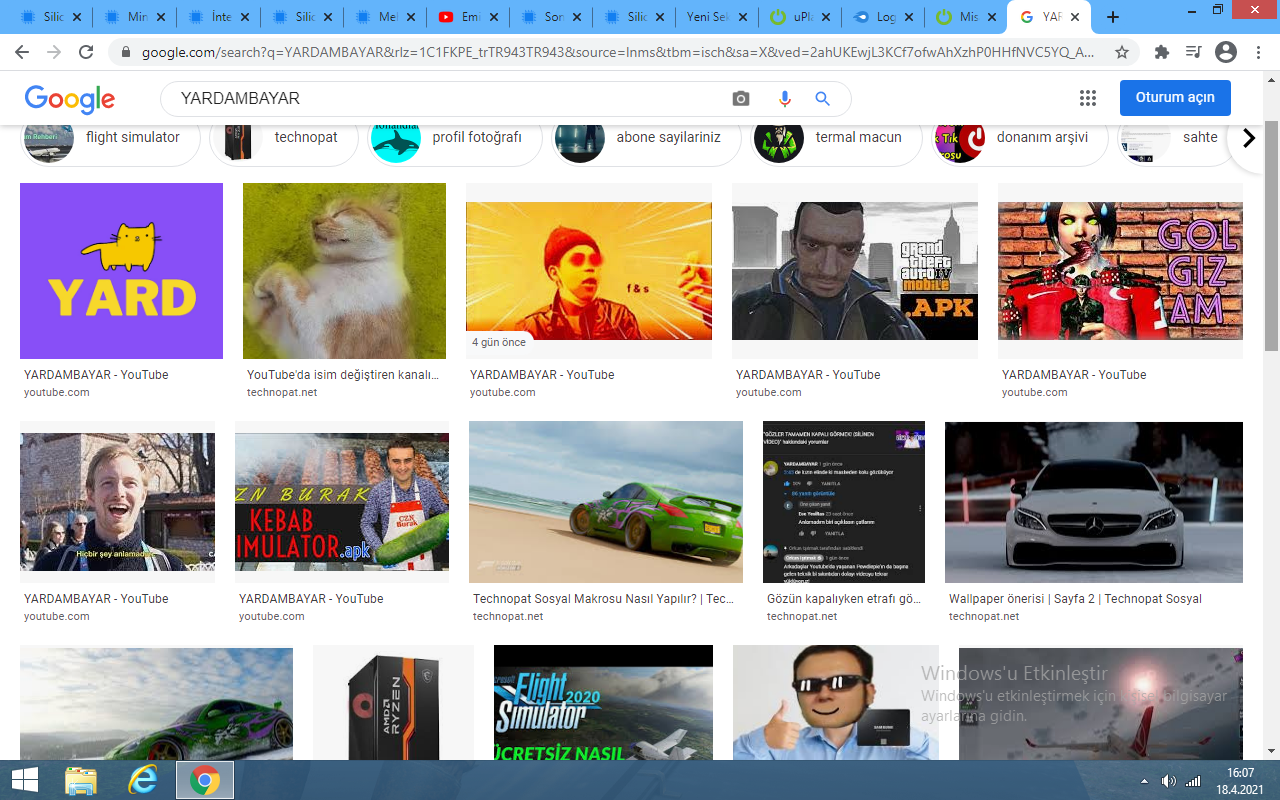Open the Chrome three-dot menu
1280x800 pixels.
click(x=1259, y=52)
